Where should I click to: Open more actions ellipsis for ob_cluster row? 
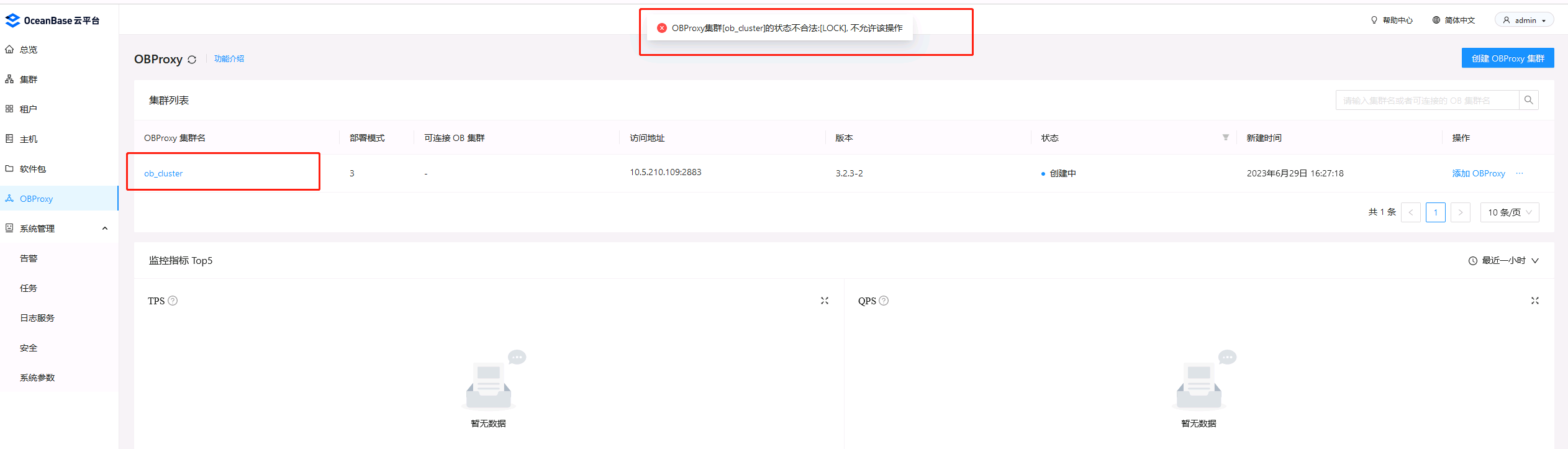1520,173
